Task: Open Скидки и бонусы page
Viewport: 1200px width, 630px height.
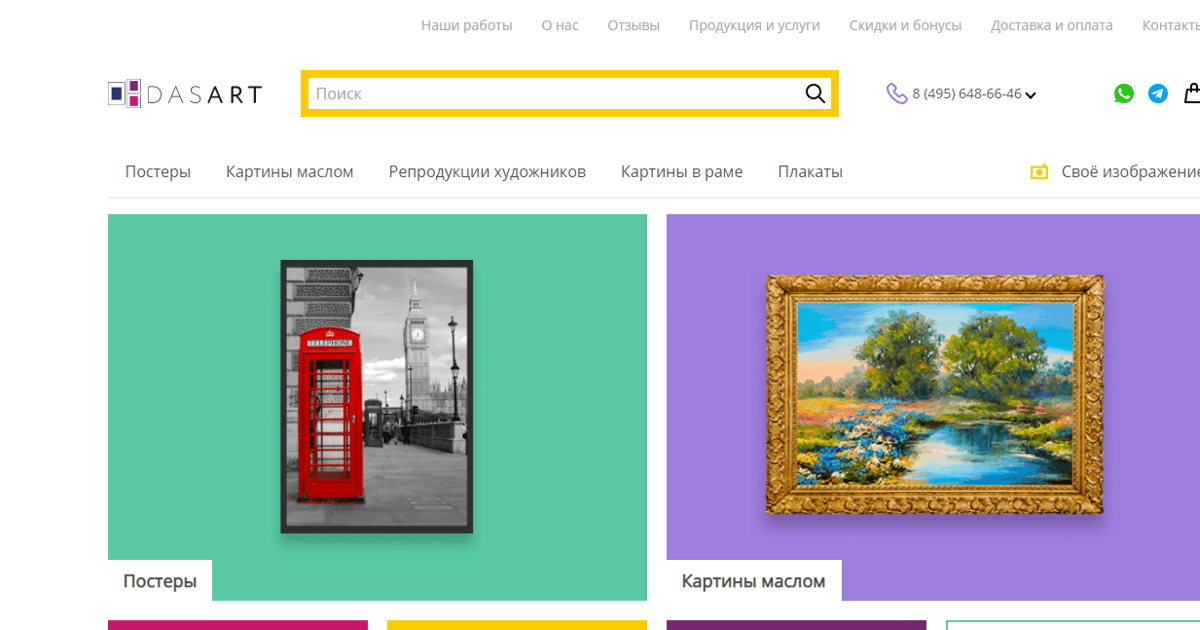Action: [905, 25]
